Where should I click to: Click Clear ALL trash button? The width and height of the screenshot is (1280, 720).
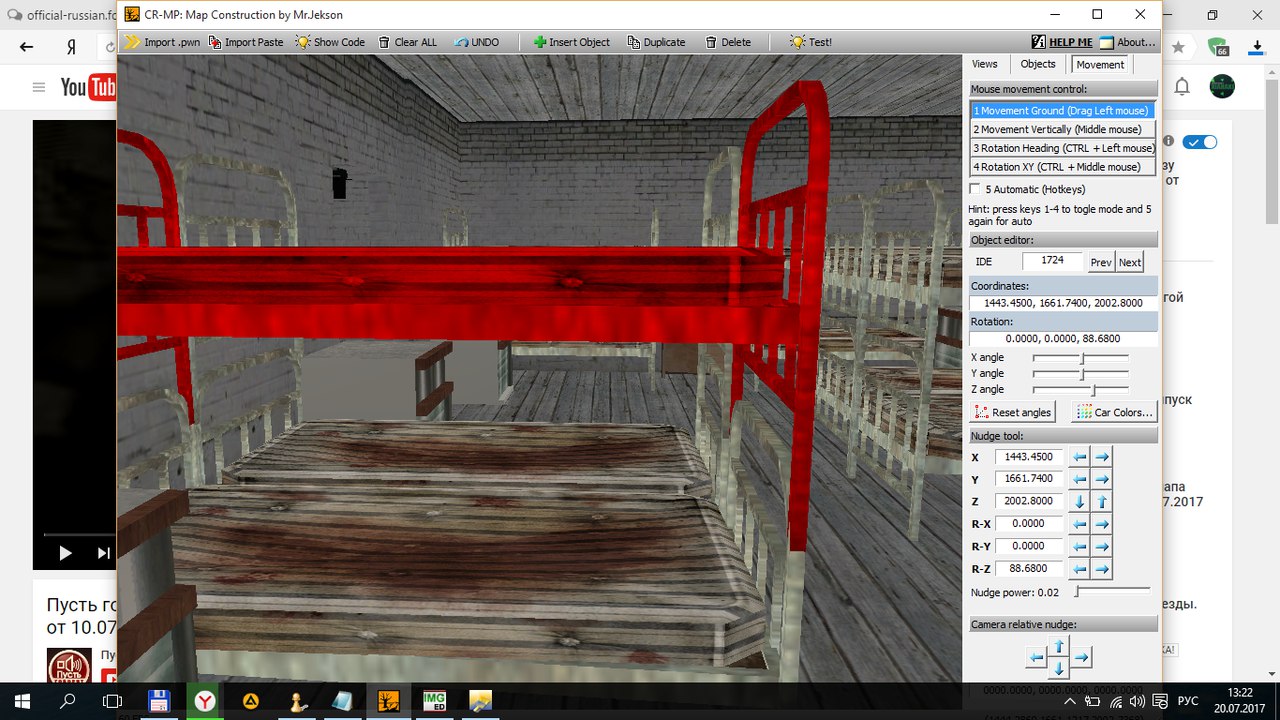click(407, 42)
